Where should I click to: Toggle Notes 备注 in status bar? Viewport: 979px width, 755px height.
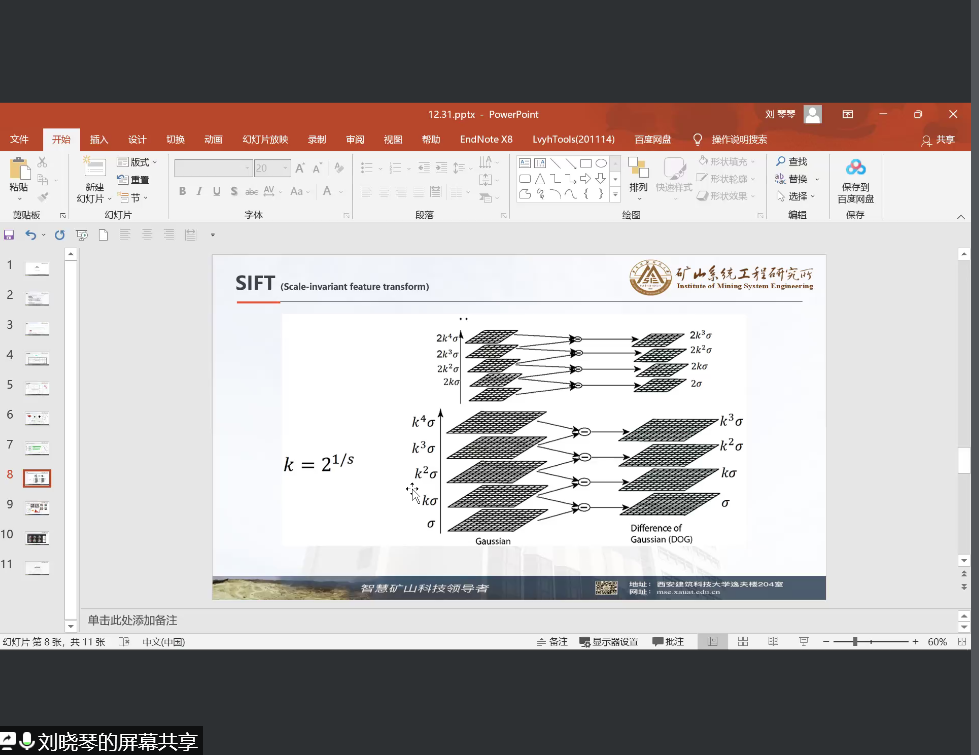(552, 641)
